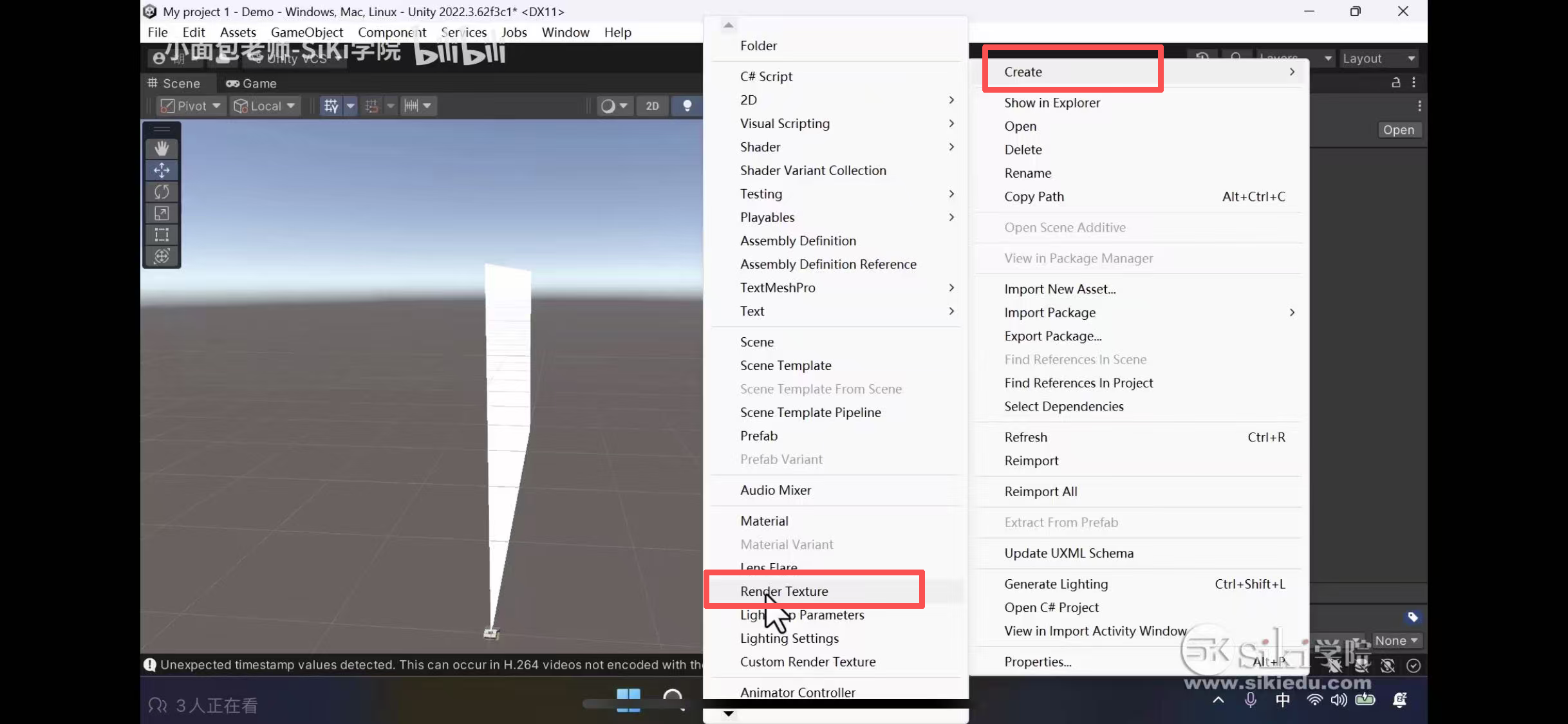The height and width of the screenshot is (724, 1568).
Task: Toggle Local/Global handle rotation
Action: (265, 106)
